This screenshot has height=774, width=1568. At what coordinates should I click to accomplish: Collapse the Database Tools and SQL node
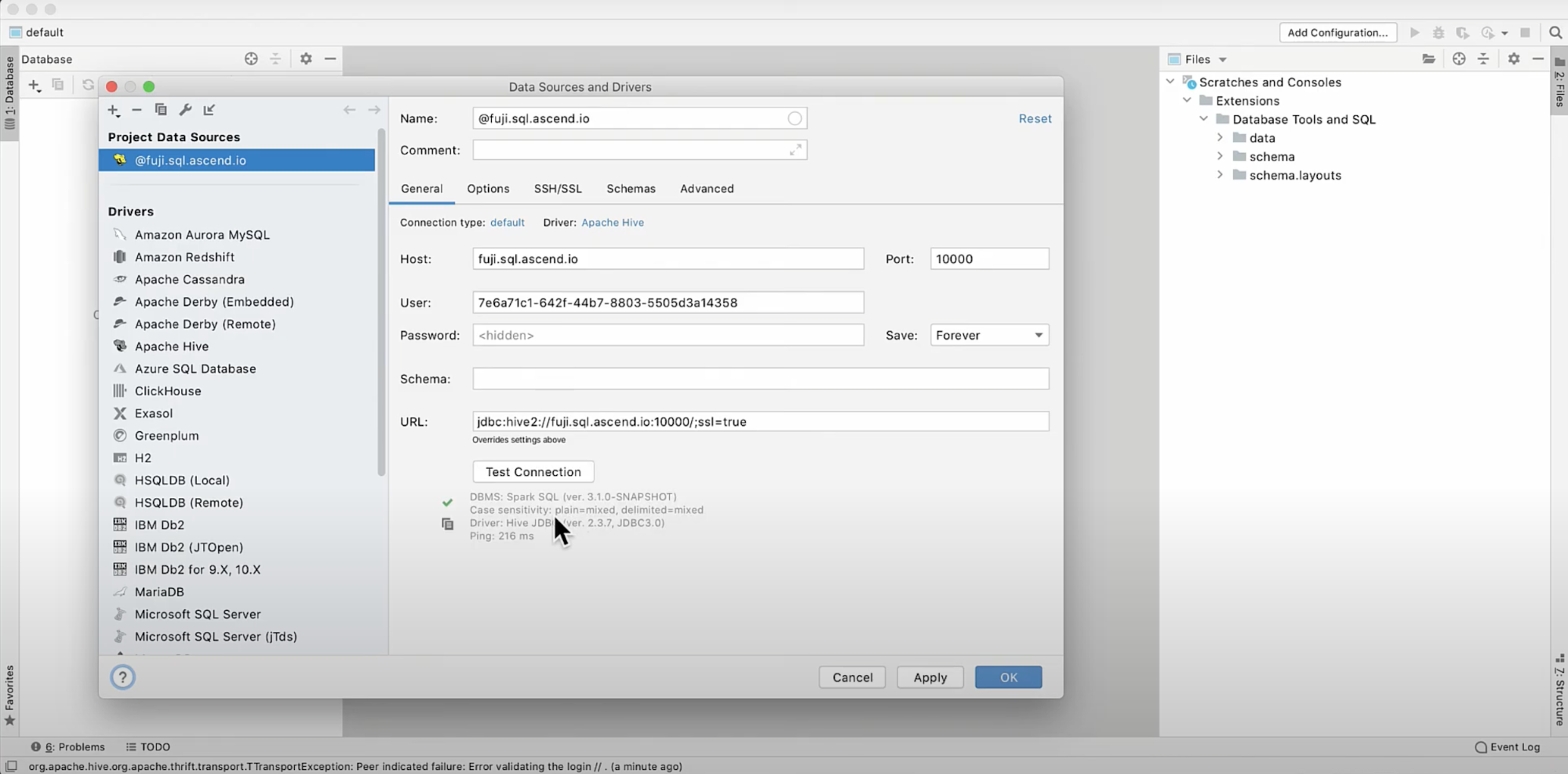[1203, 119]
